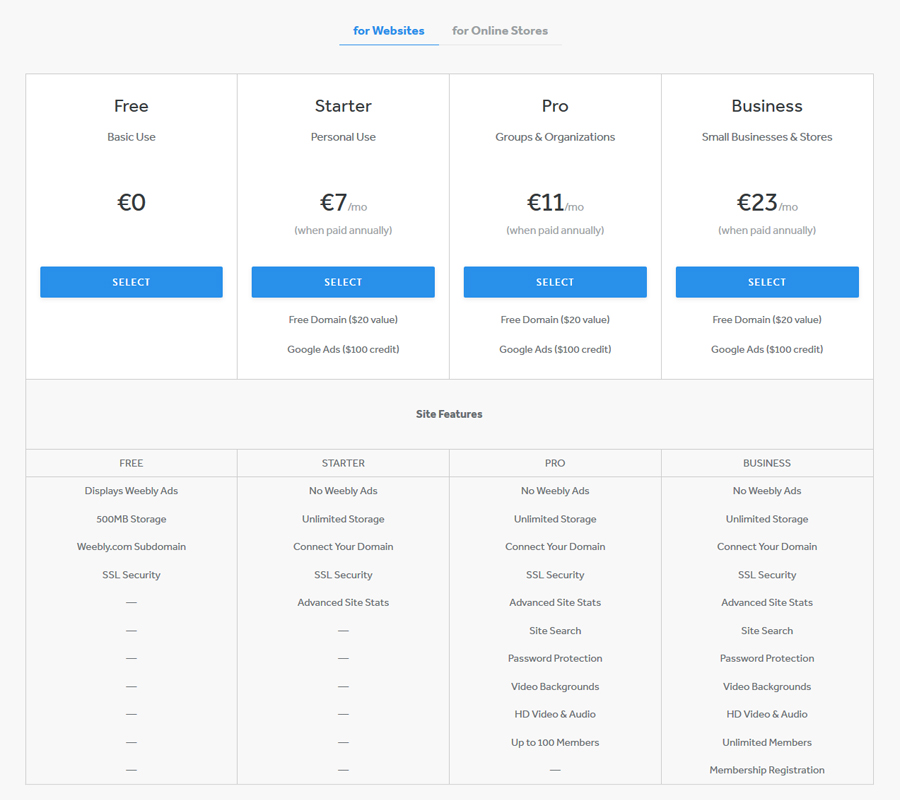Click Groups & Organizations subtitle
Viewport: 900px width, 800px height.
555,137
